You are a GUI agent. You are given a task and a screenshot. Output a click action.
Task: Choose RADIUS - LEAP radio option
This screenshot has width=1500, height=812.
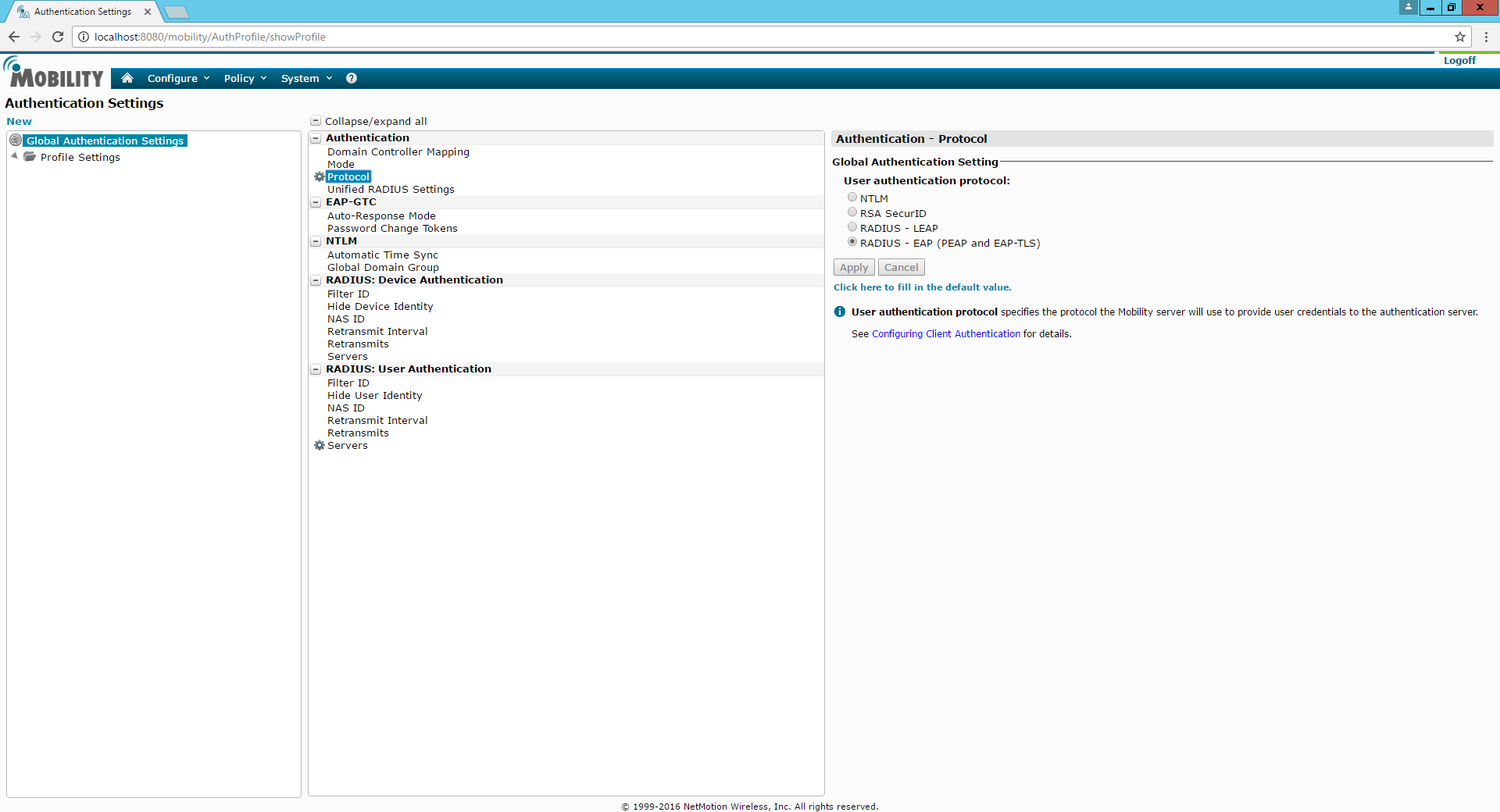coord(852,227)
